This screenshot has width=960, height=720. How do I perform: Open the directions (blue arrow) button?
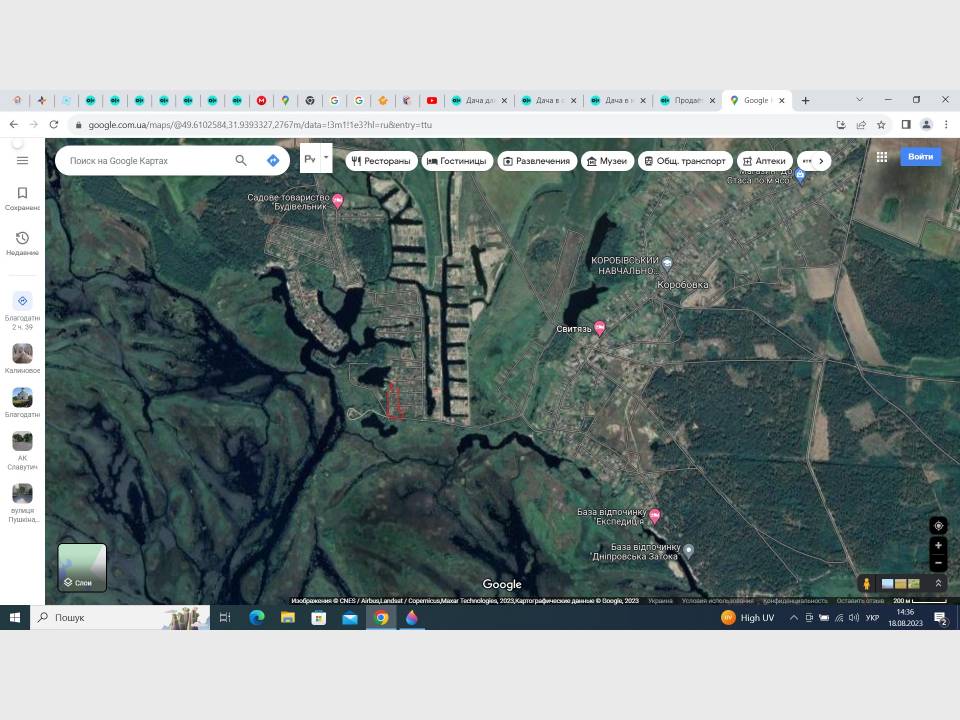pos(273,160)
